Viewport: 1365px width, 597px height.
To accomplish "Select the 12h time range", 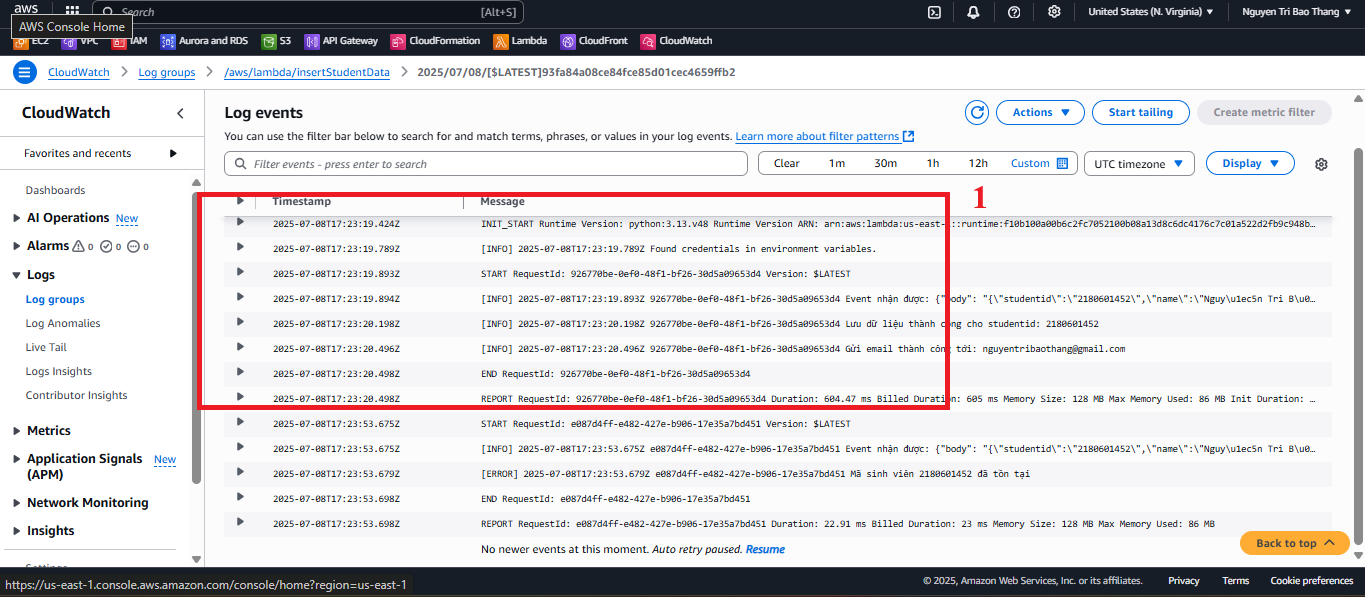I will (x=978, y=163).
